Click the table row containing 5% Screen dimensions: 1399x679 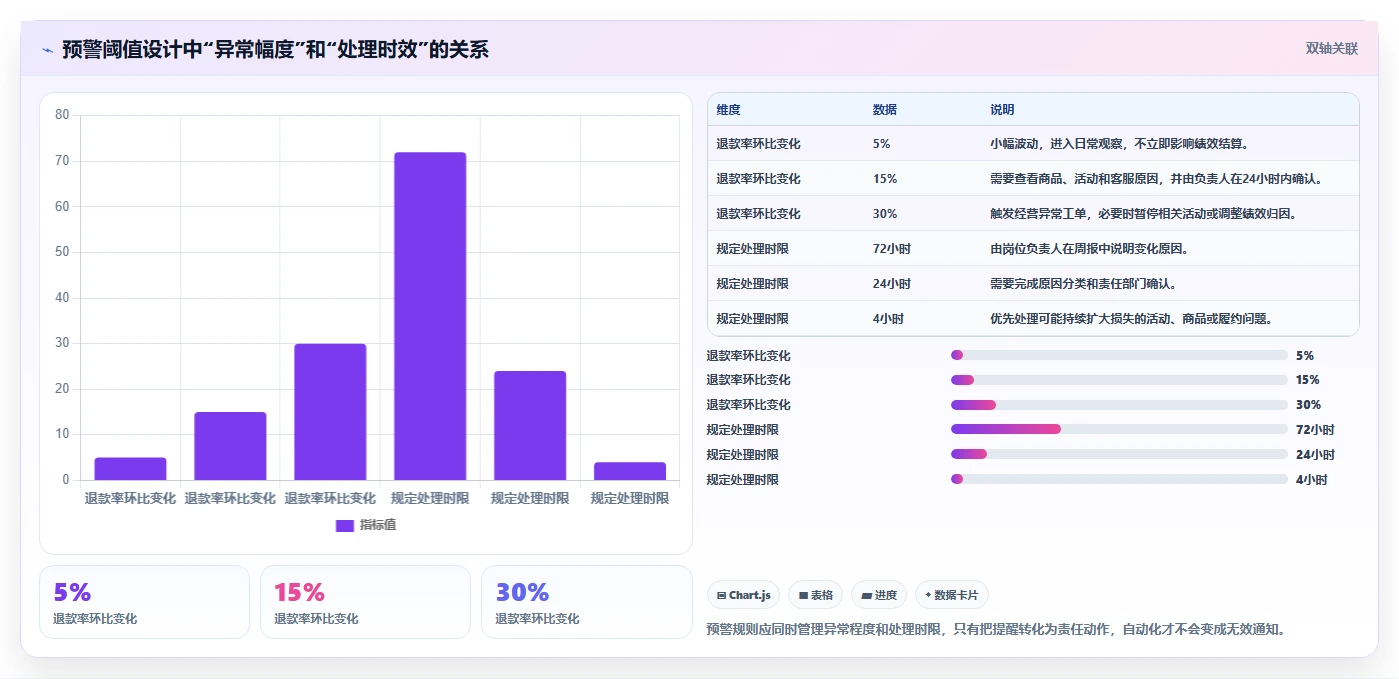click(x=1033, y=144)
